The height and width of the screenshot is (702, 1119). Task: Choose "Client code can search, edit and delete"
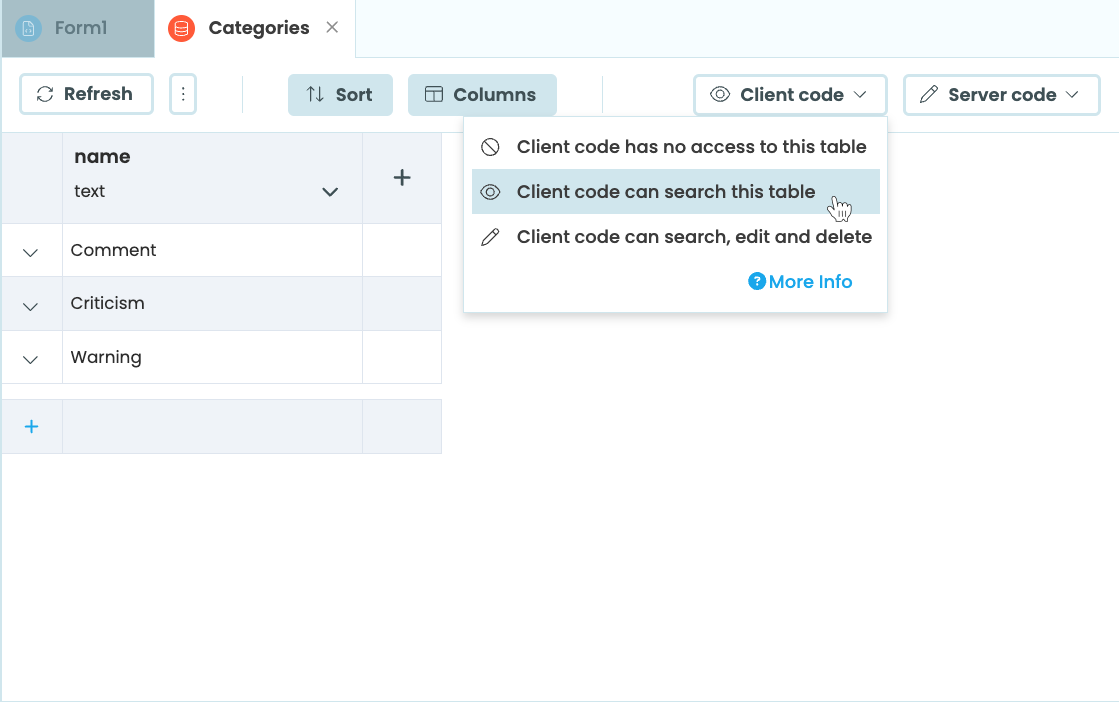point(693,236)
